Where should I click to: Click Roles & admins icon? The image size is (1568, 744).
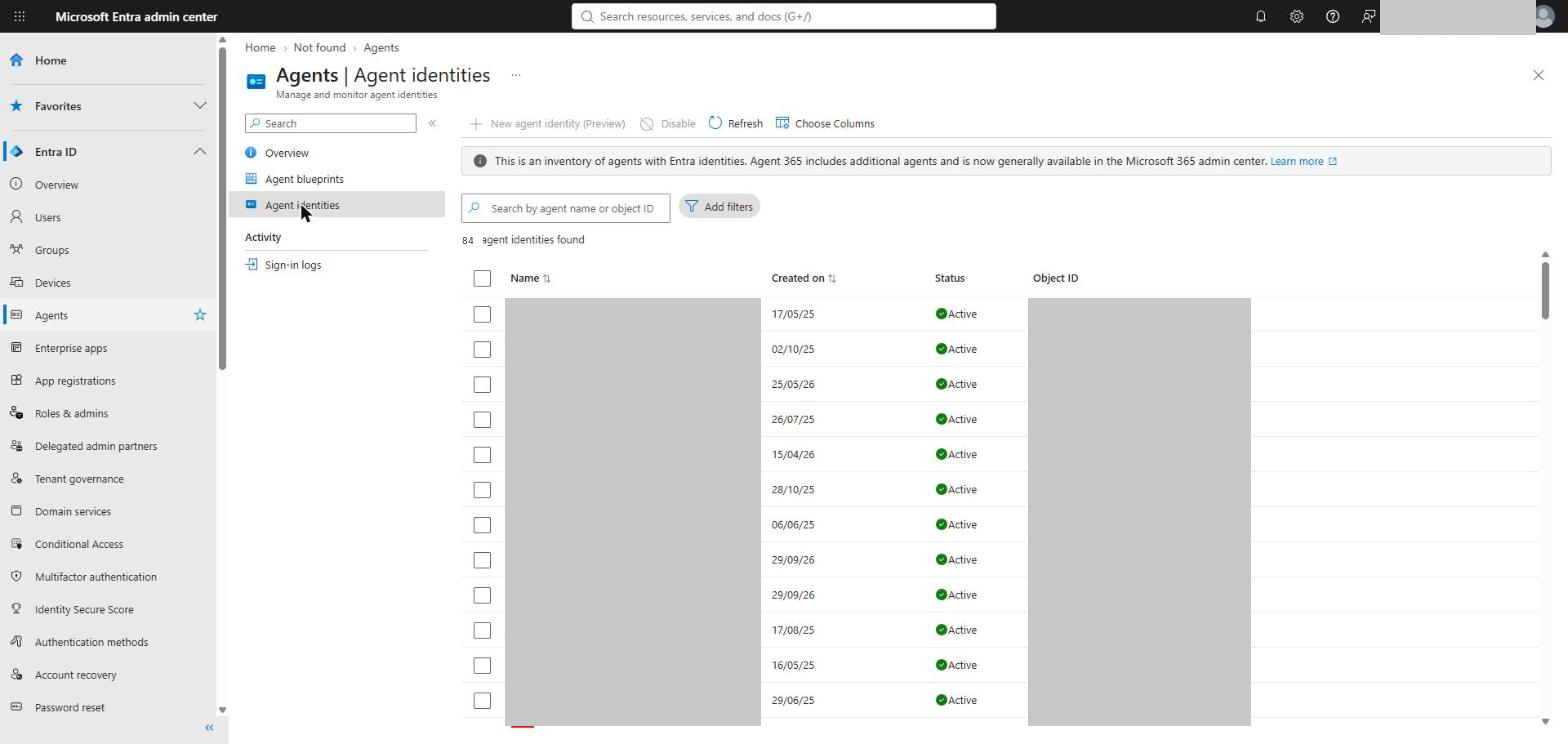coord(16,413)
